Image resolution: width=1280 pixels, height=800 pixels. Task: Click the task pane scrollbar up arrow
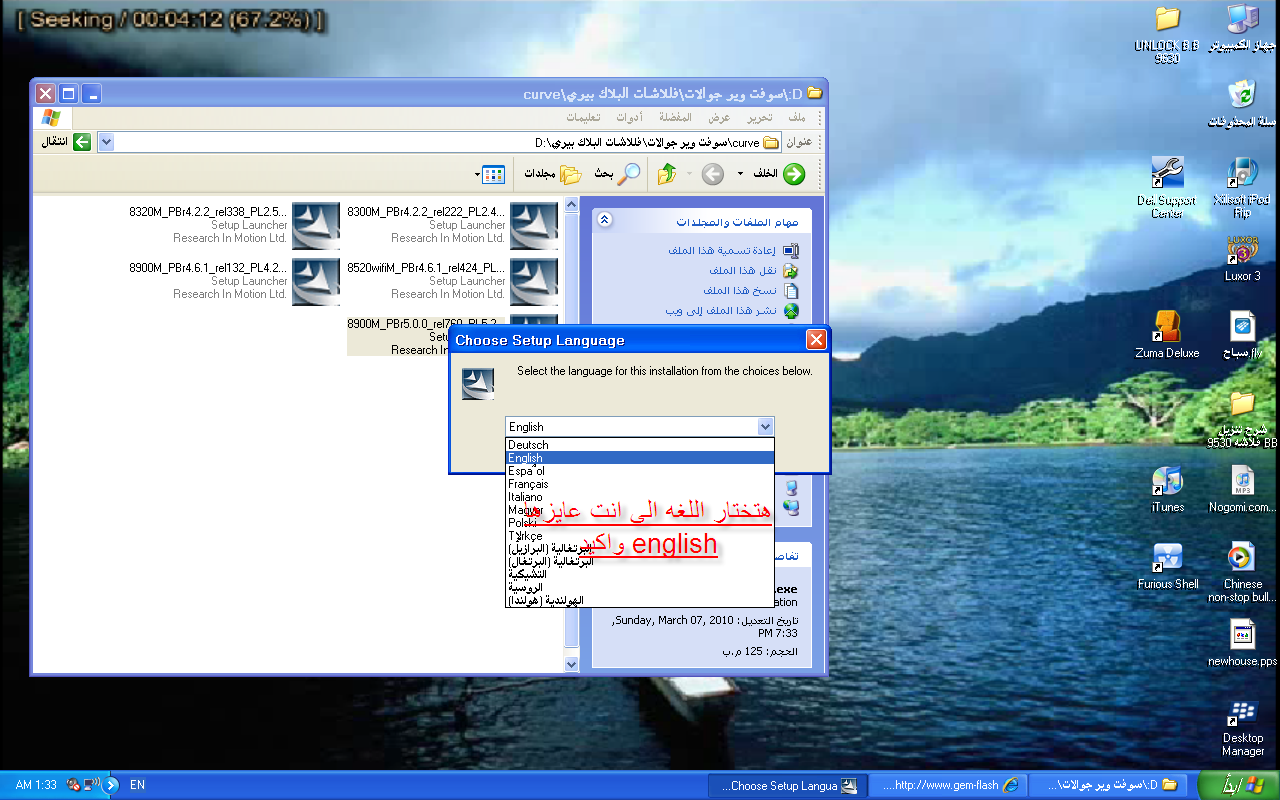[x=571, y=205]
